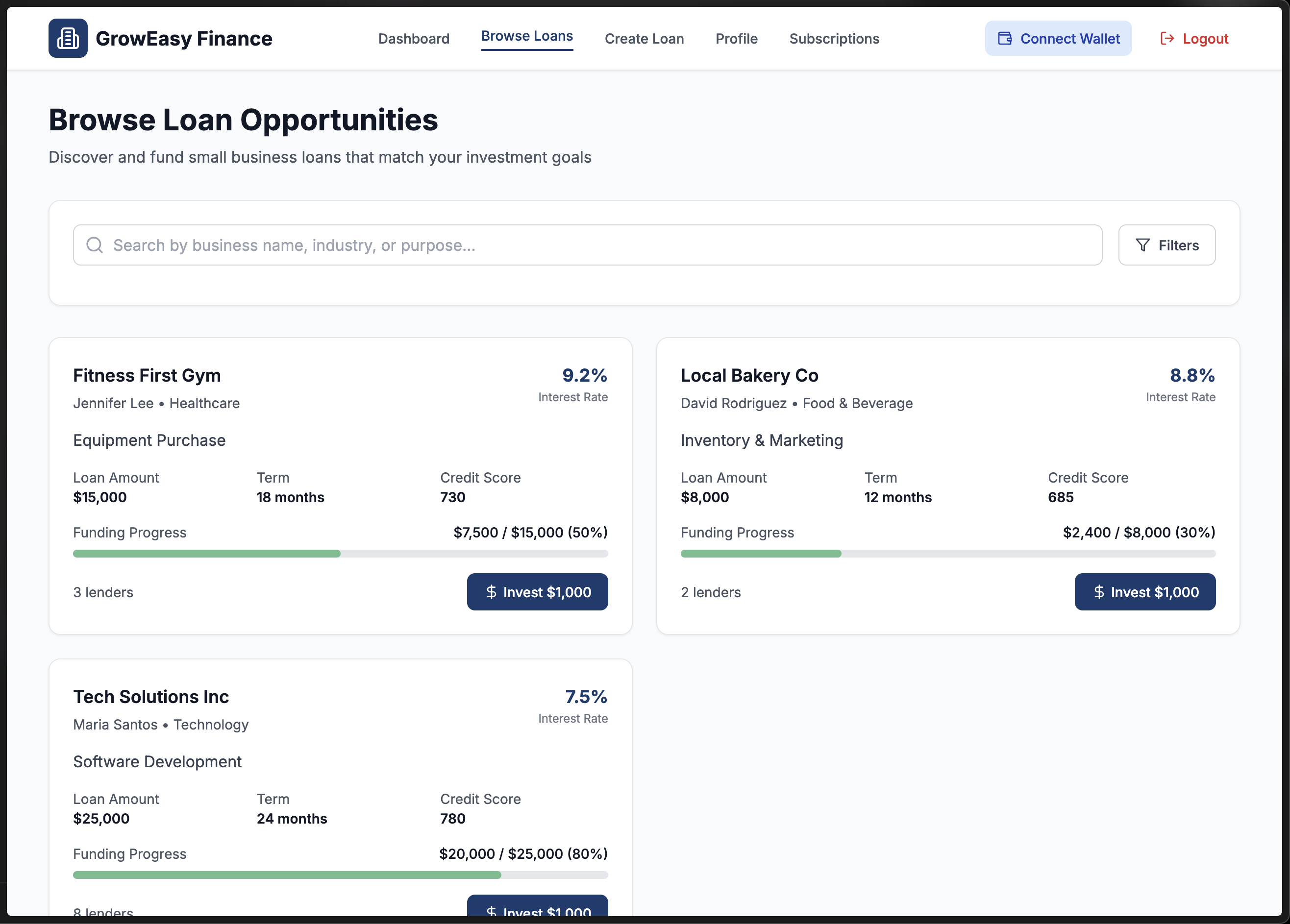
Task: Switch to Create Loan page
Action: coord(644,39)
